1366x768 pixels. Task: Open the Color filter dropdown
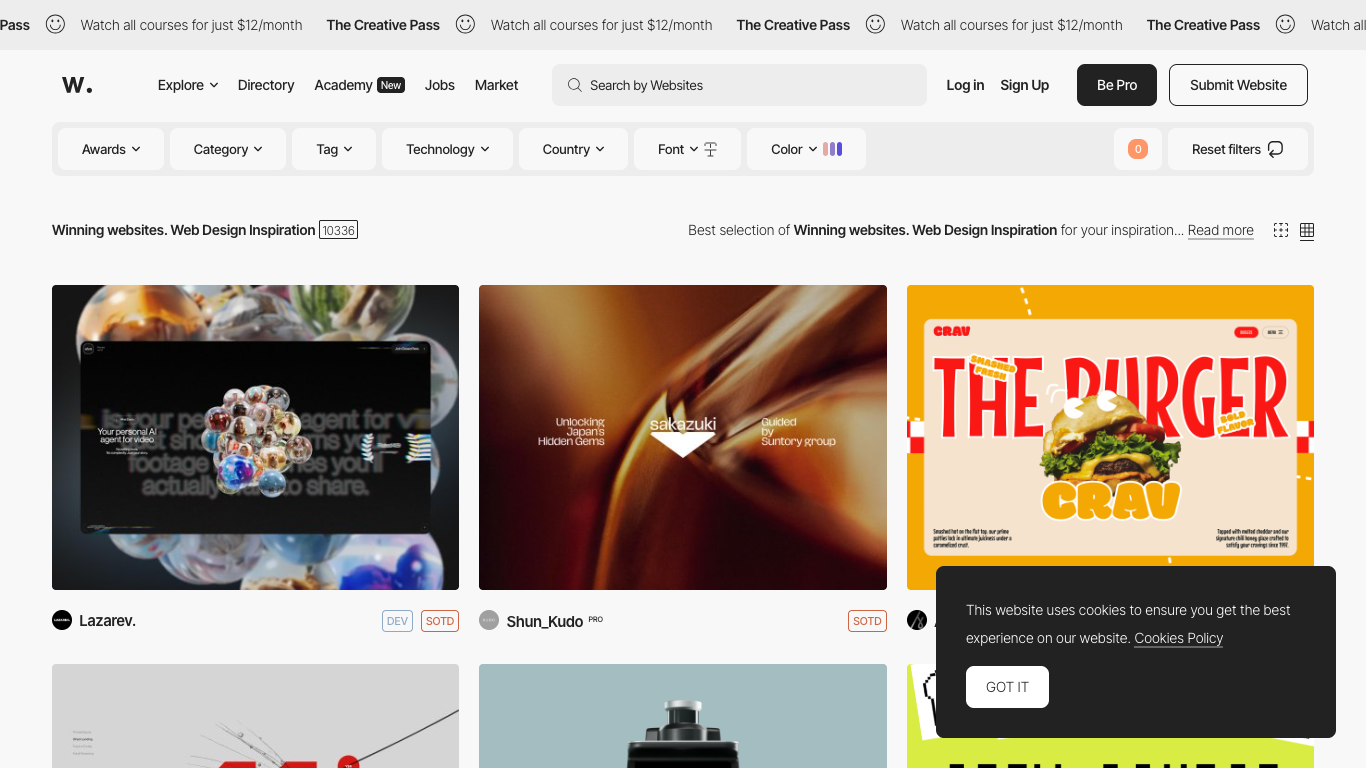coord(806,149)
